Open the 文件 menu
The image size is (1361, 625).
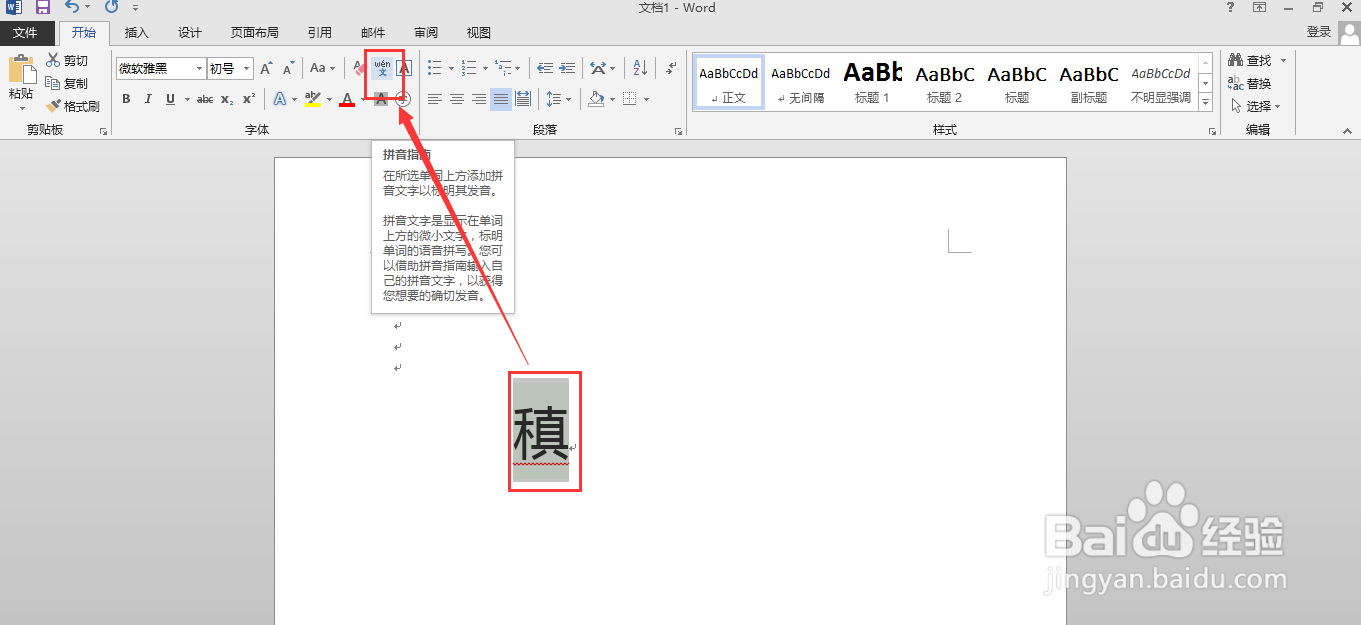(27, 32)
